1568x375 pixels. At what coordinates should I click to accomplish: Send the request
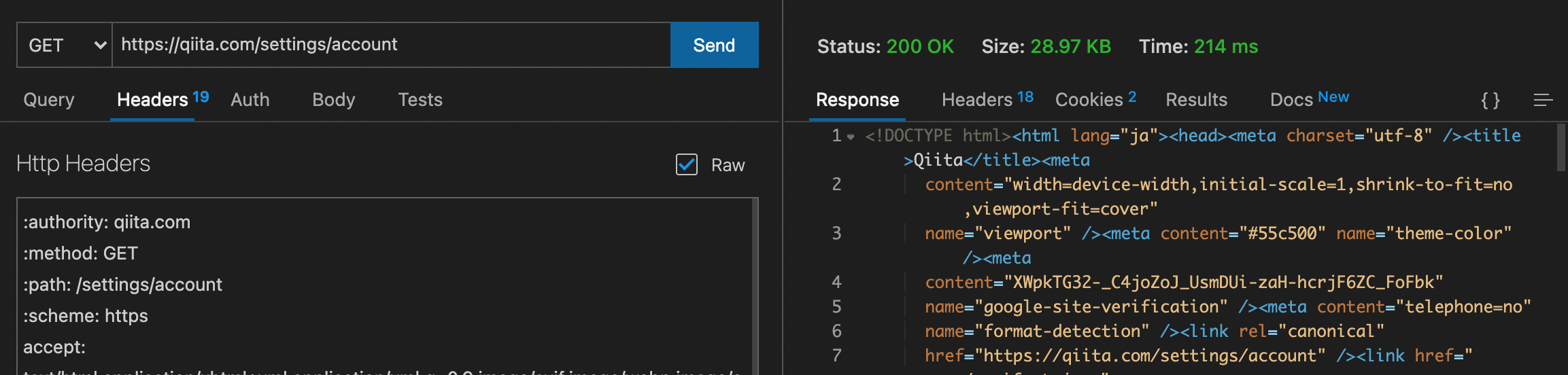tap(714, 45)
